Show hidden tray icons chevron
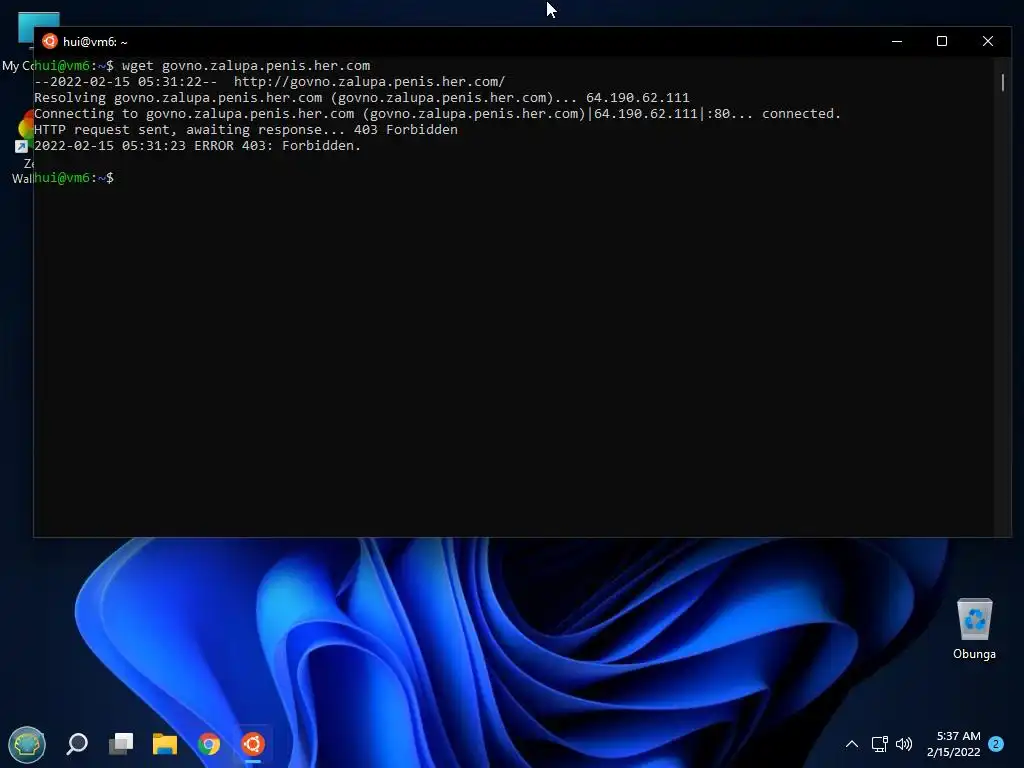1024x768 pixels. pos(852,744)
